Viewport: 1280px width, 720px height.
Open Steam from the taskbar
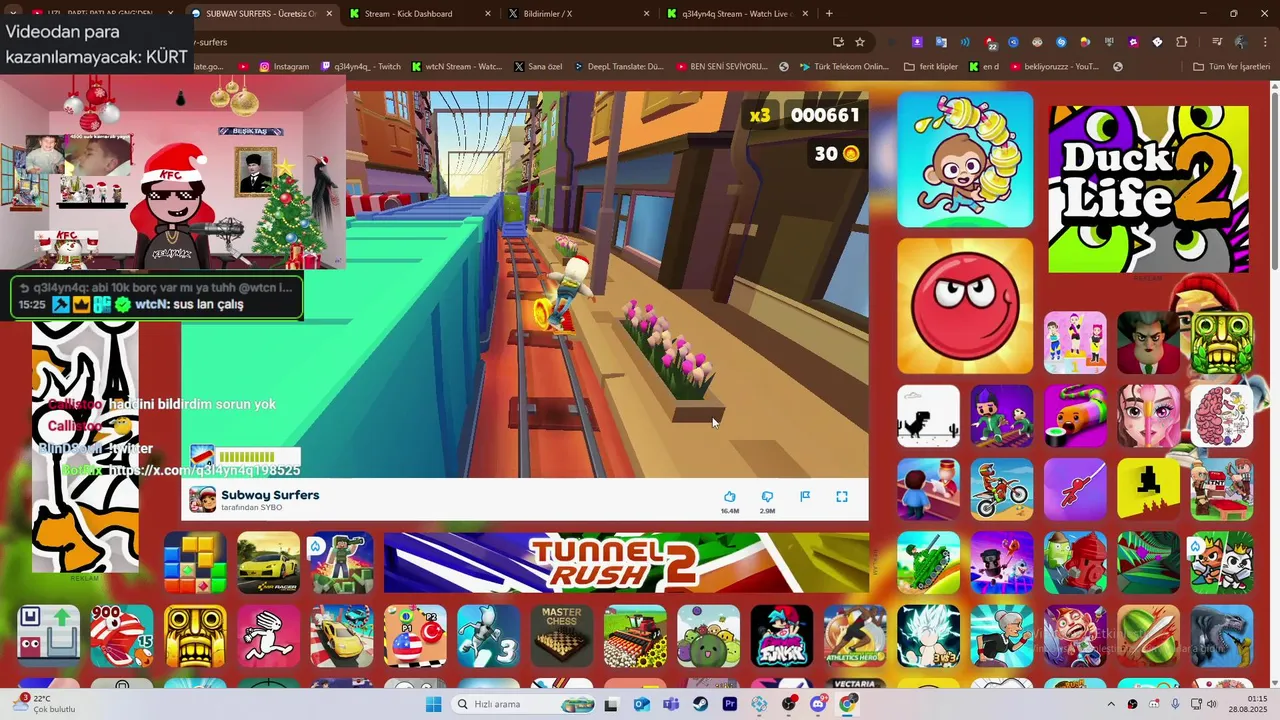700,704
